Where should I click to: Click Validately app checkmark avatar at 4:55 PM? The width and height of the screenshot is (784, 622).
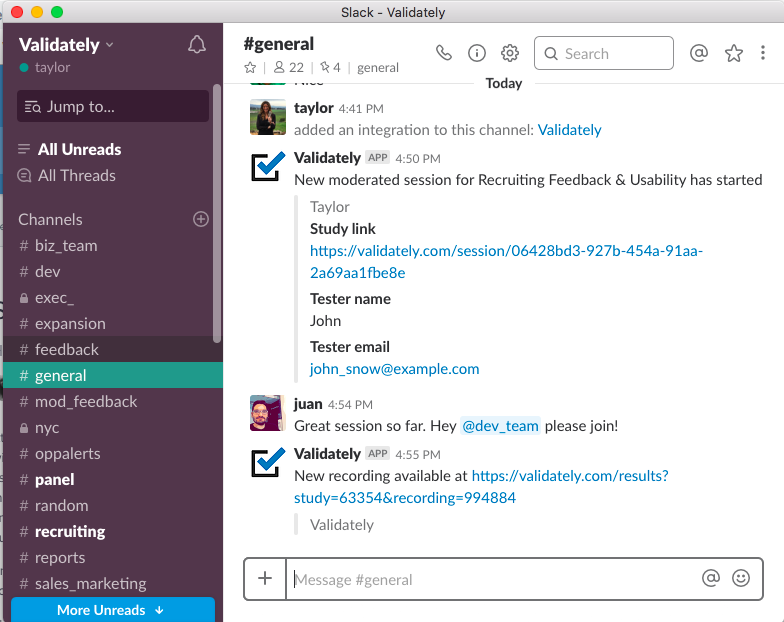point(268,462)
